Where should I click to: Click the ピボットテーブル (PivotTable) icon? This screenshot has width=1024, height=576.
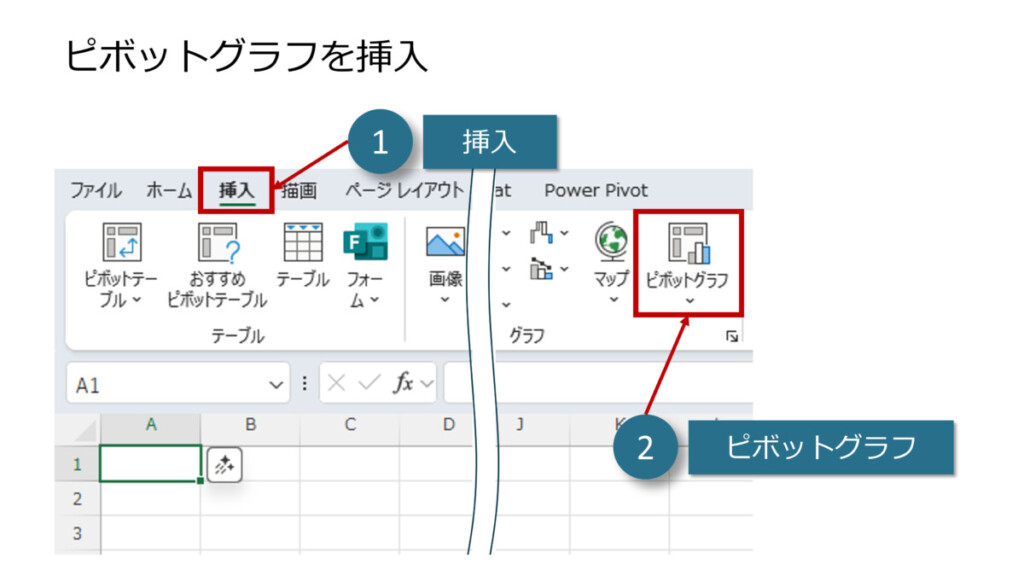click(121, 244)
